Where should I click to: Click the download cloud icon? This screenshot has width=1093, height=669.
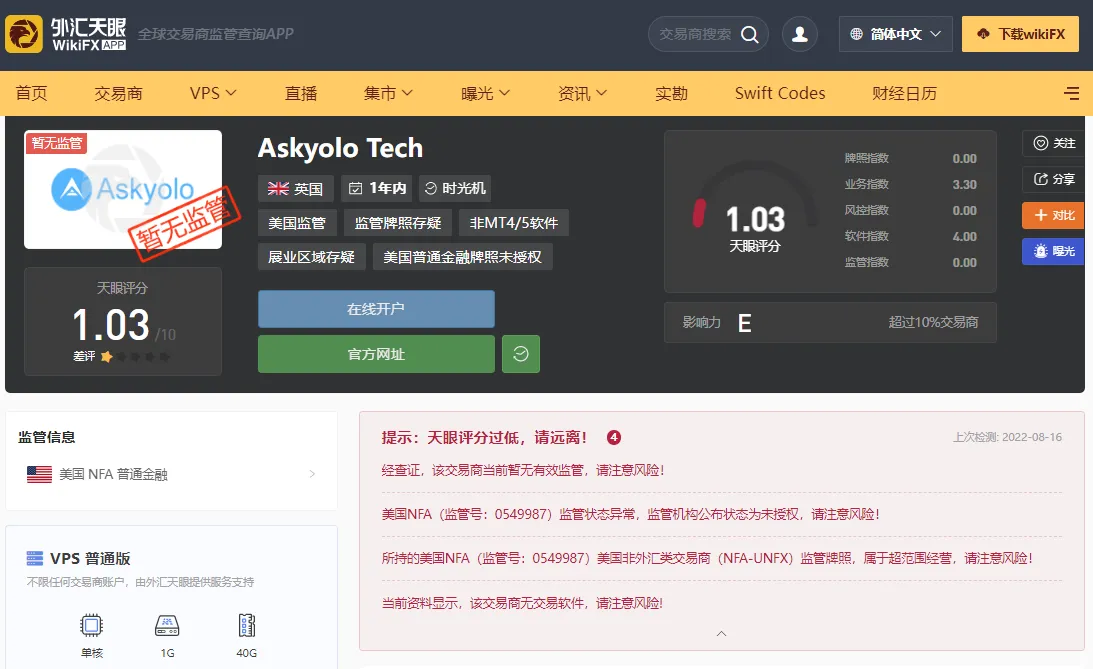tap(983, 33)
